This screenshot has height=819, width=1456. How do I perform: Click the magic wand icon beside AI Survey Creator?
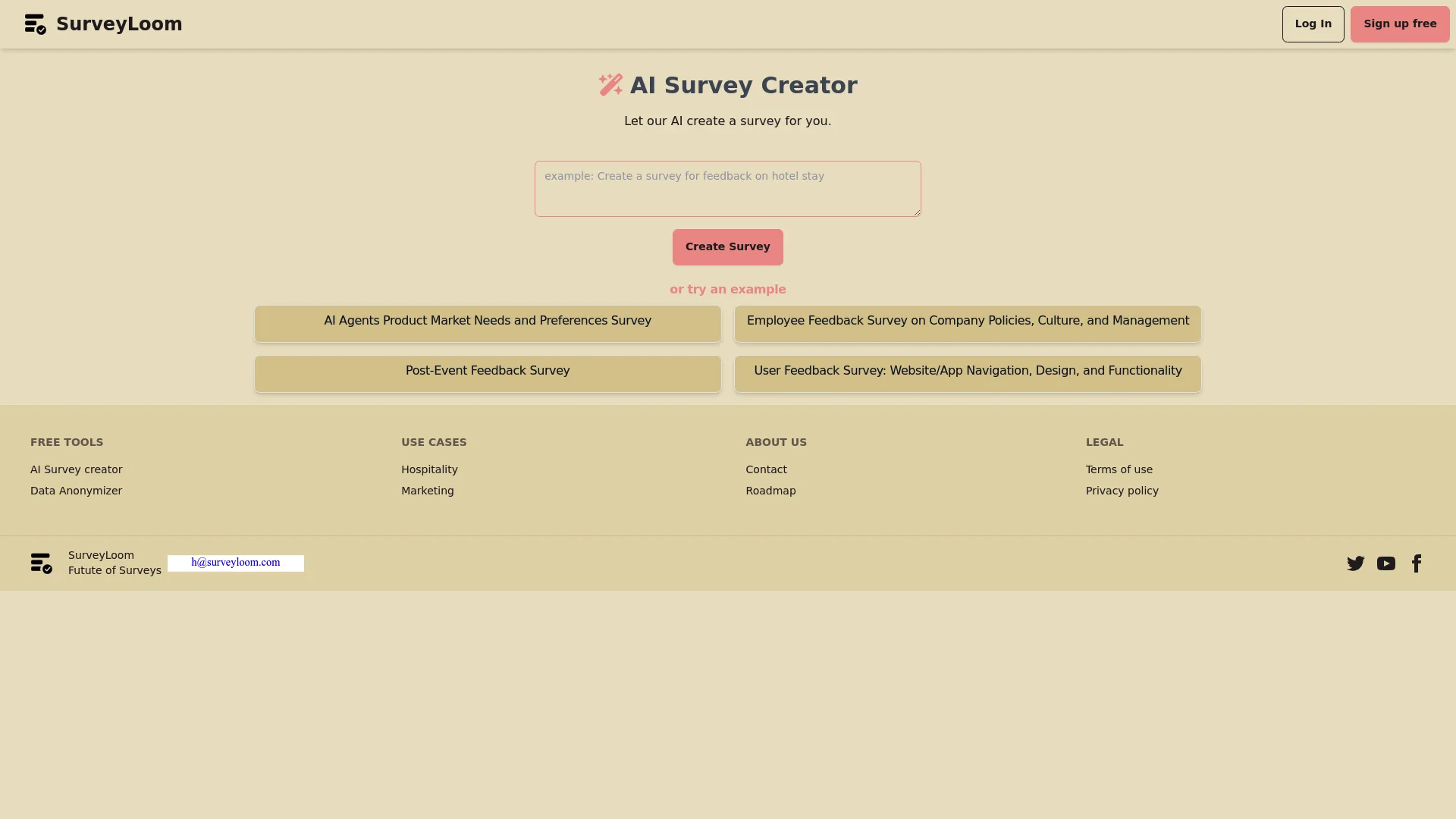[610, 84]
